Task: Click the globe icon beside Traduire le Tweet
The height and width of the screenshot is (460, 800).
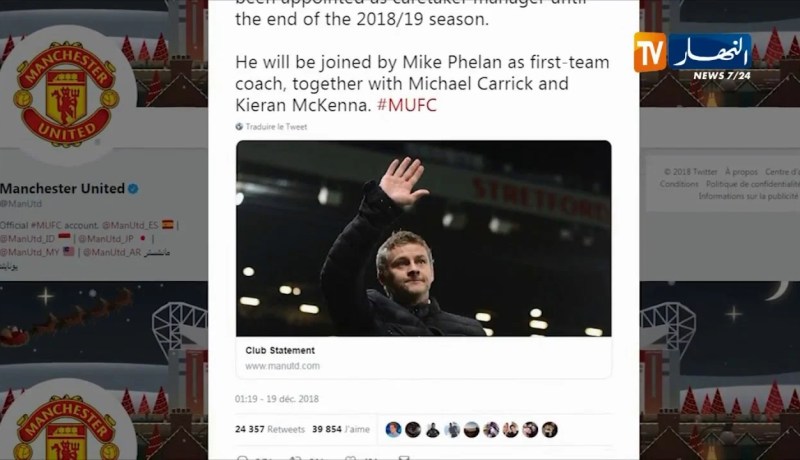Action: click(x=239, y=126)
